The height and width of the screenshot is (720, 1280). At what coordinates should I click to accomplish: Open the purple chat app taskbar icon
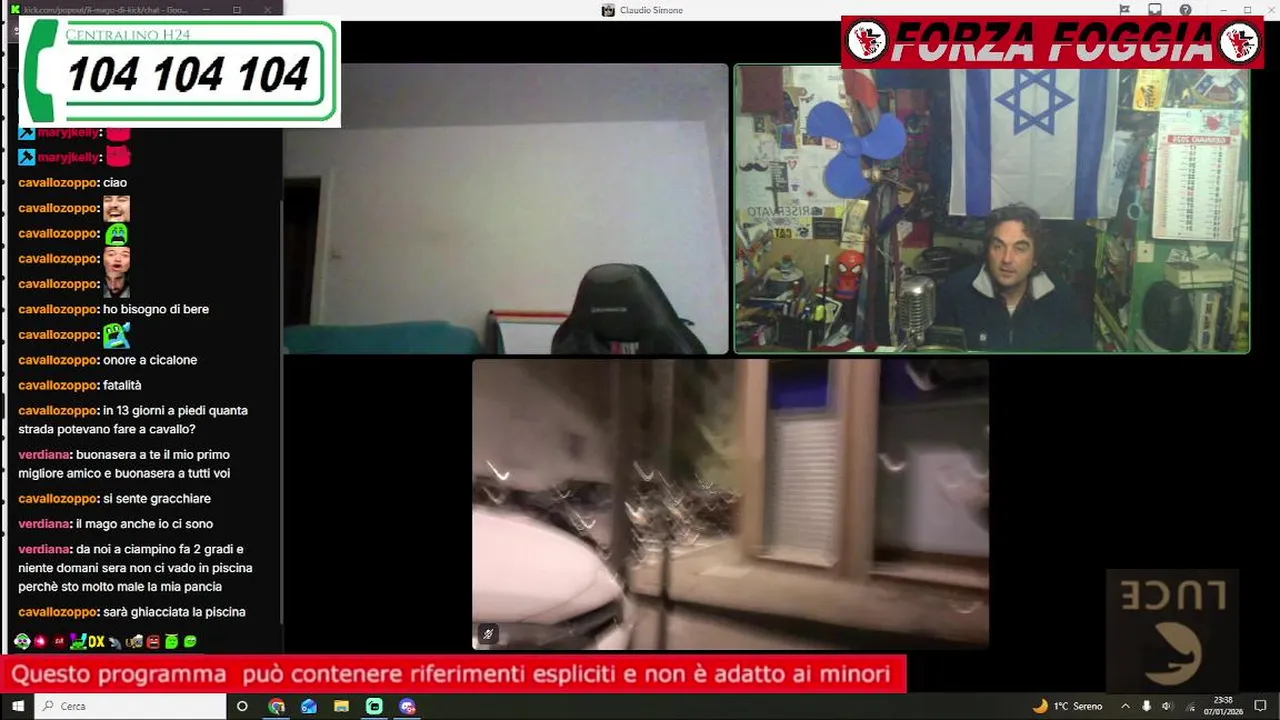(x=407, y=706)
